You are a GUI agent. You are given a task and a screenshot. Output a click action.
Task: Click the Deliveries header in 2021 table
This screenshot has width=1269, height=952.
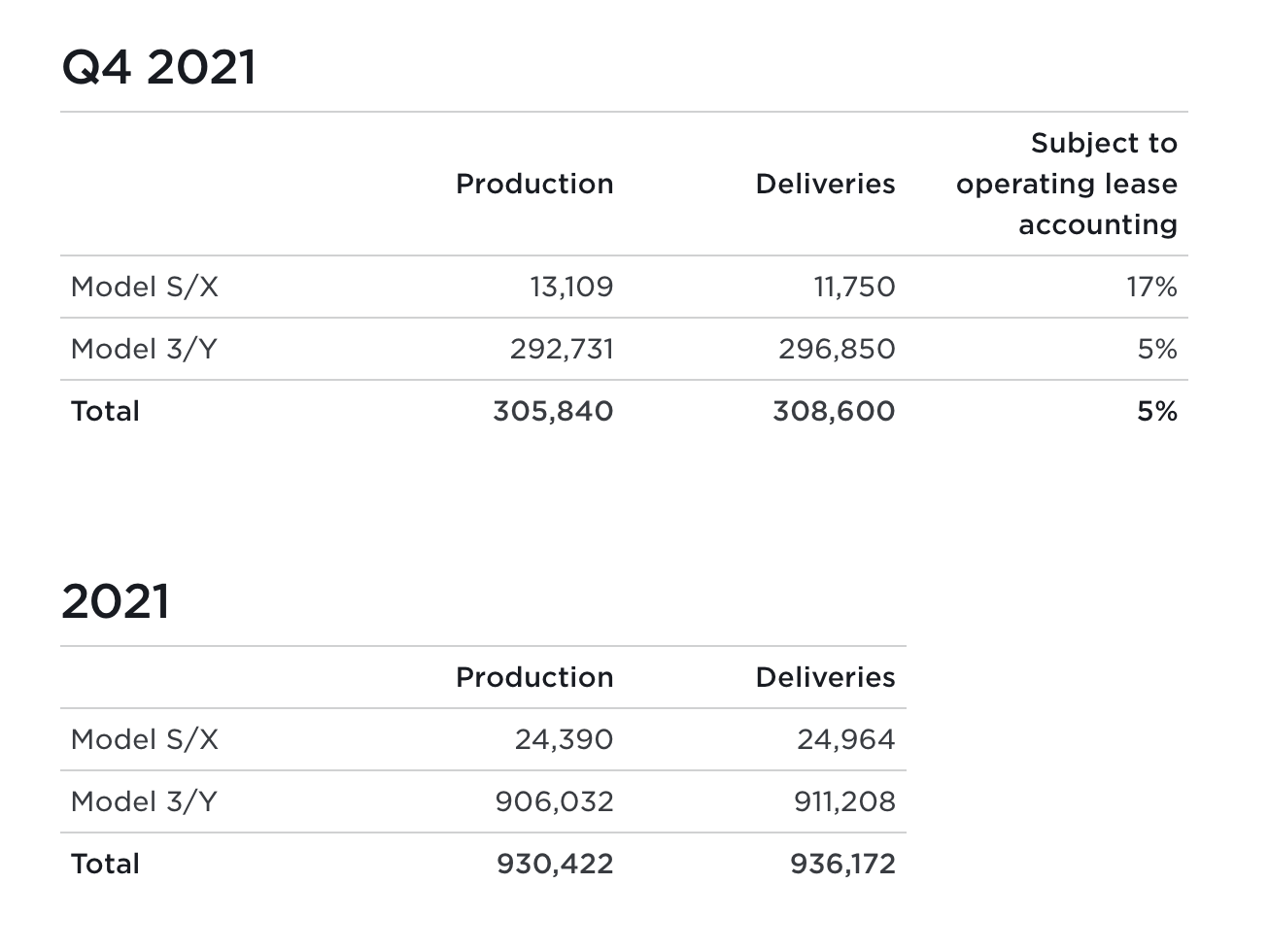pos(825,678)
